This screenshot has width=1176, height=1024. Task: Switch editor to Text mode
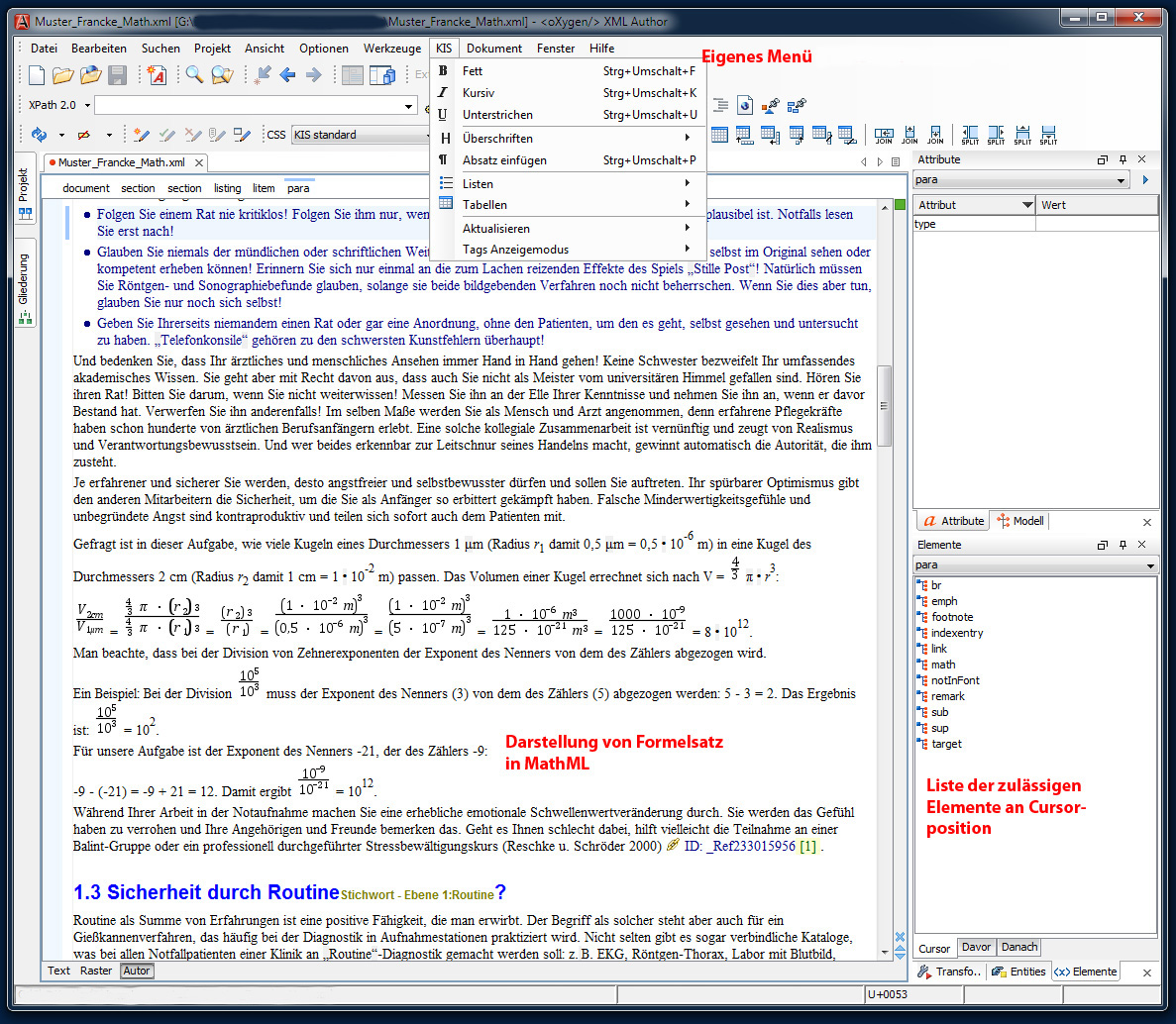pos(59,971)
